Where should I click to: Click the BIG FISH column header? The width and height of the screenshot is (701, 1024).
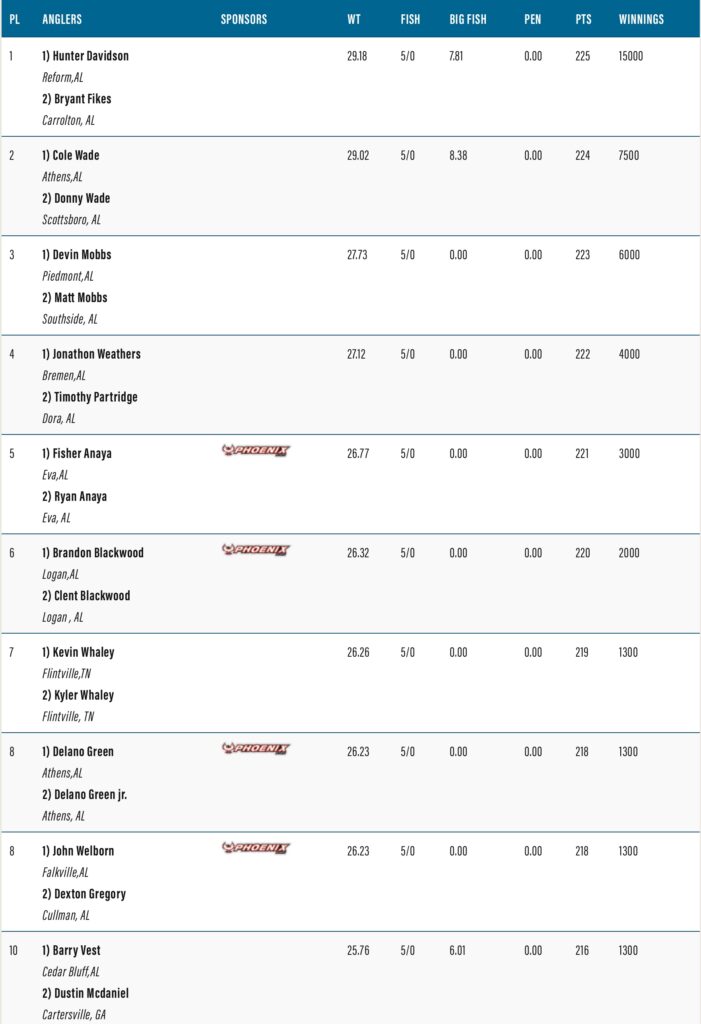point(467,19)
